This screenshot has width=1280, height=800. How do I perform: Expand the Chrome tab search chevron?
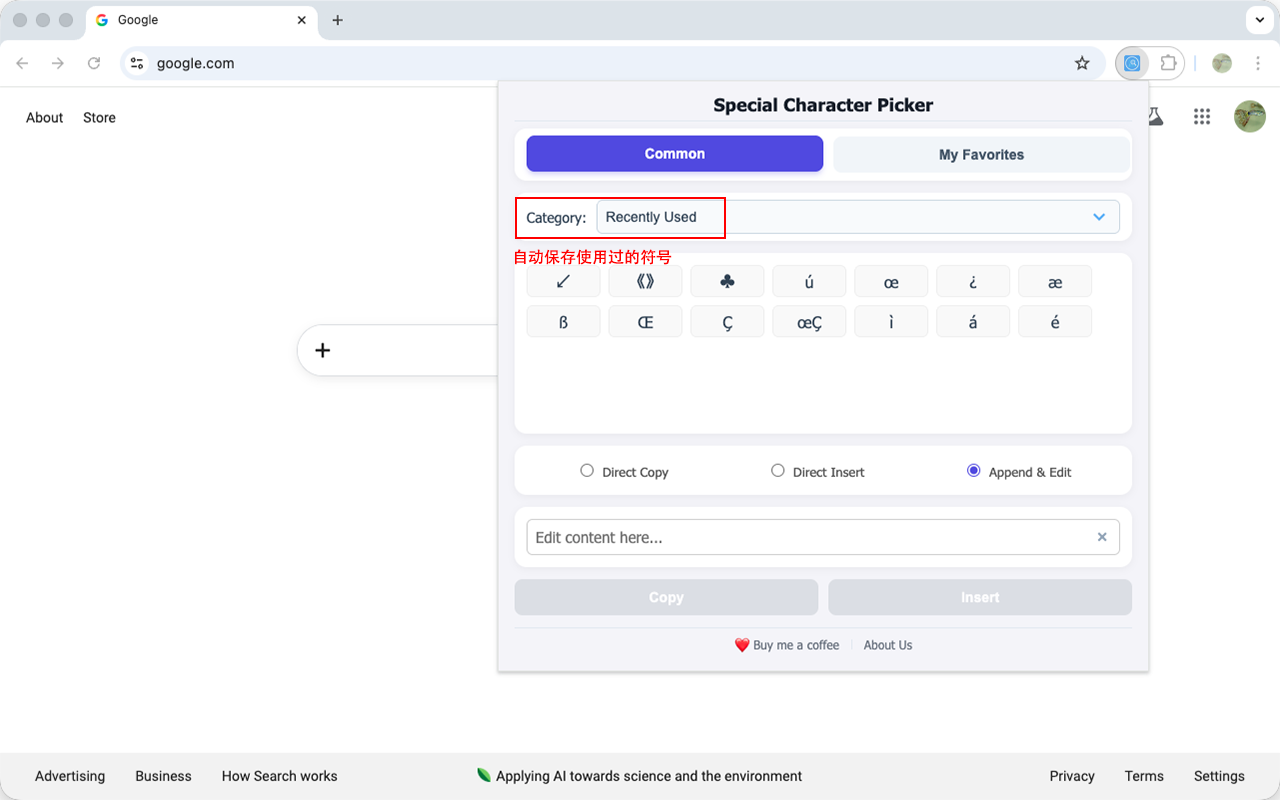pos(1259,20)
